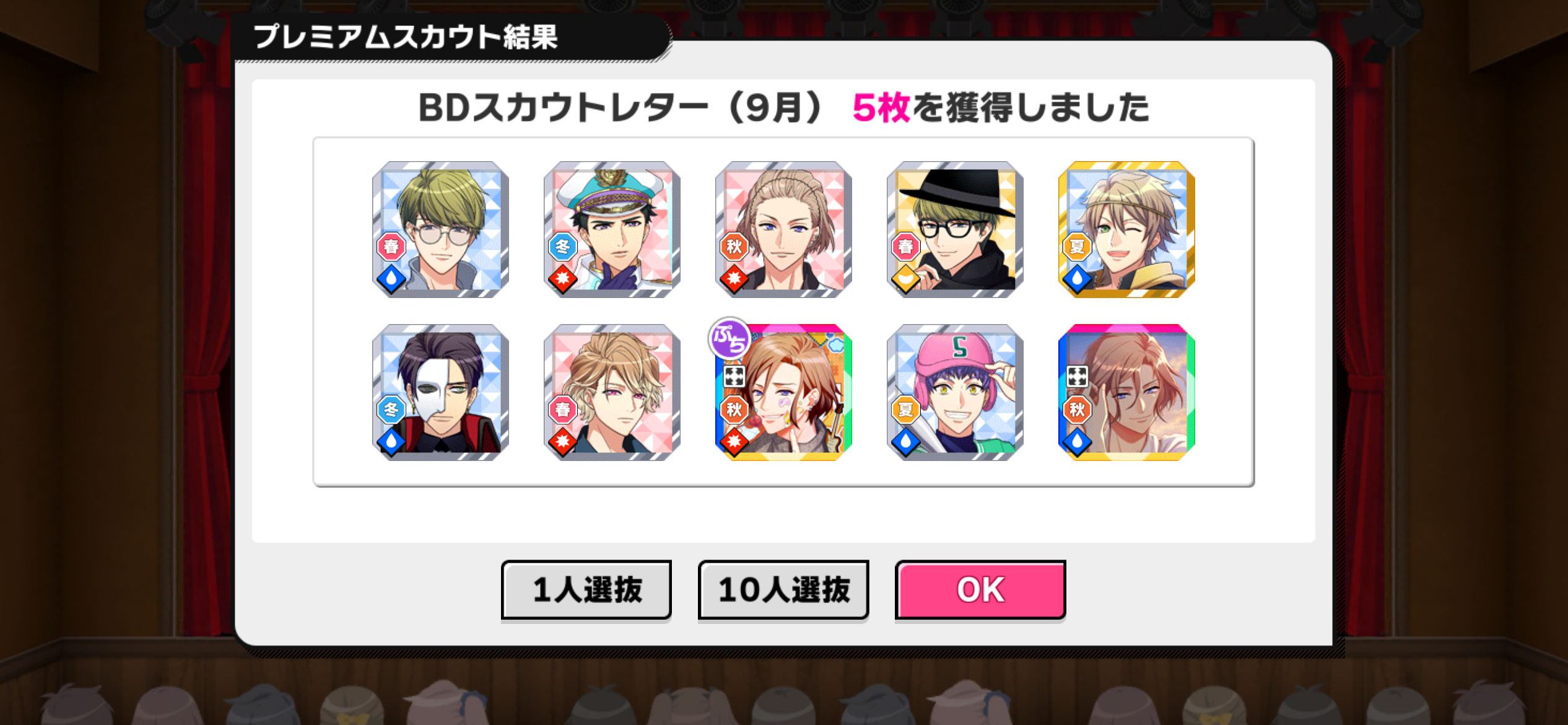
Task: Select the card with the white half-mask
Action: [x=440, y=392]
